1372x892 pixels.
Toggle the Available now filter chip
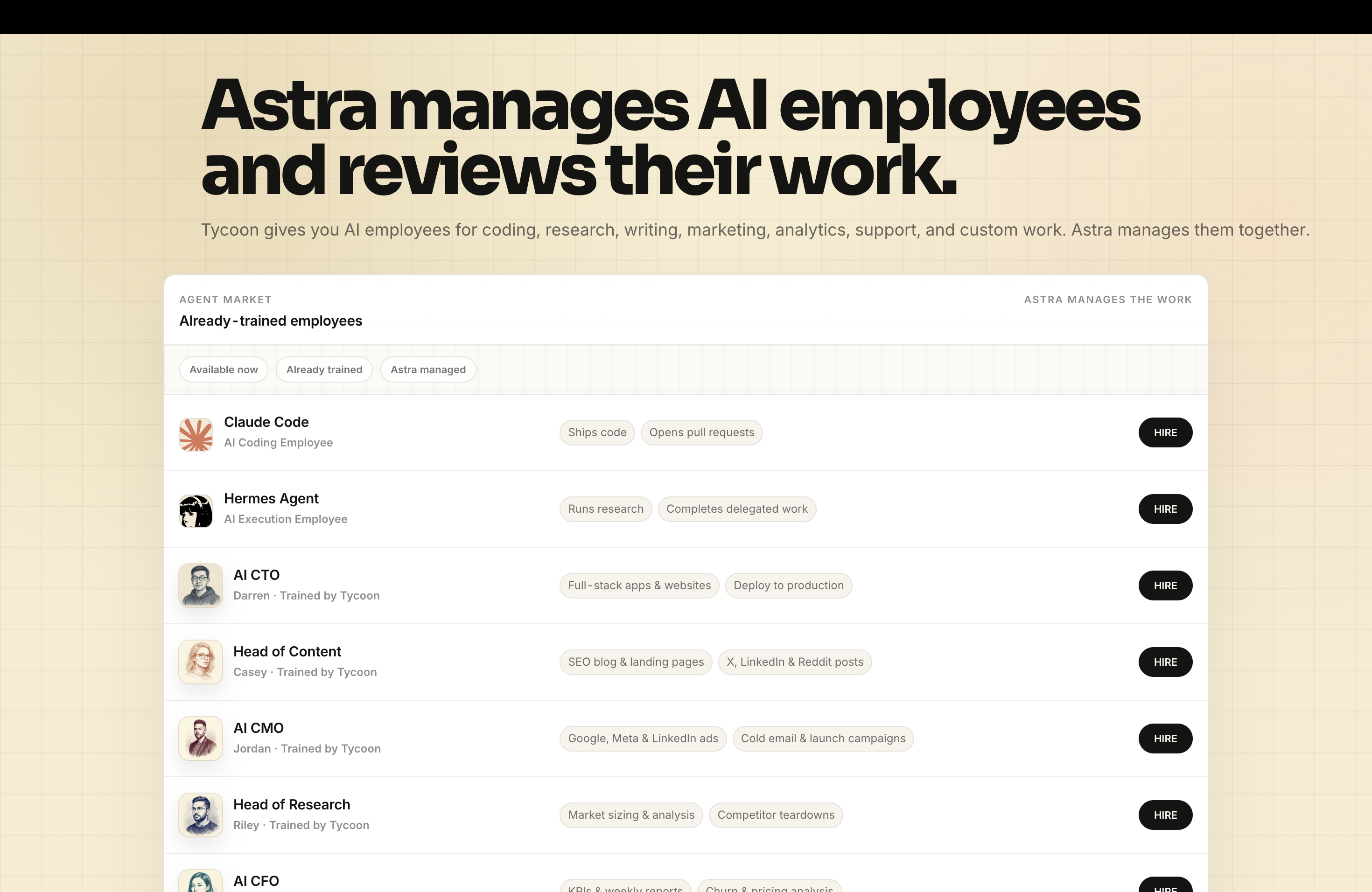[224, 369]
